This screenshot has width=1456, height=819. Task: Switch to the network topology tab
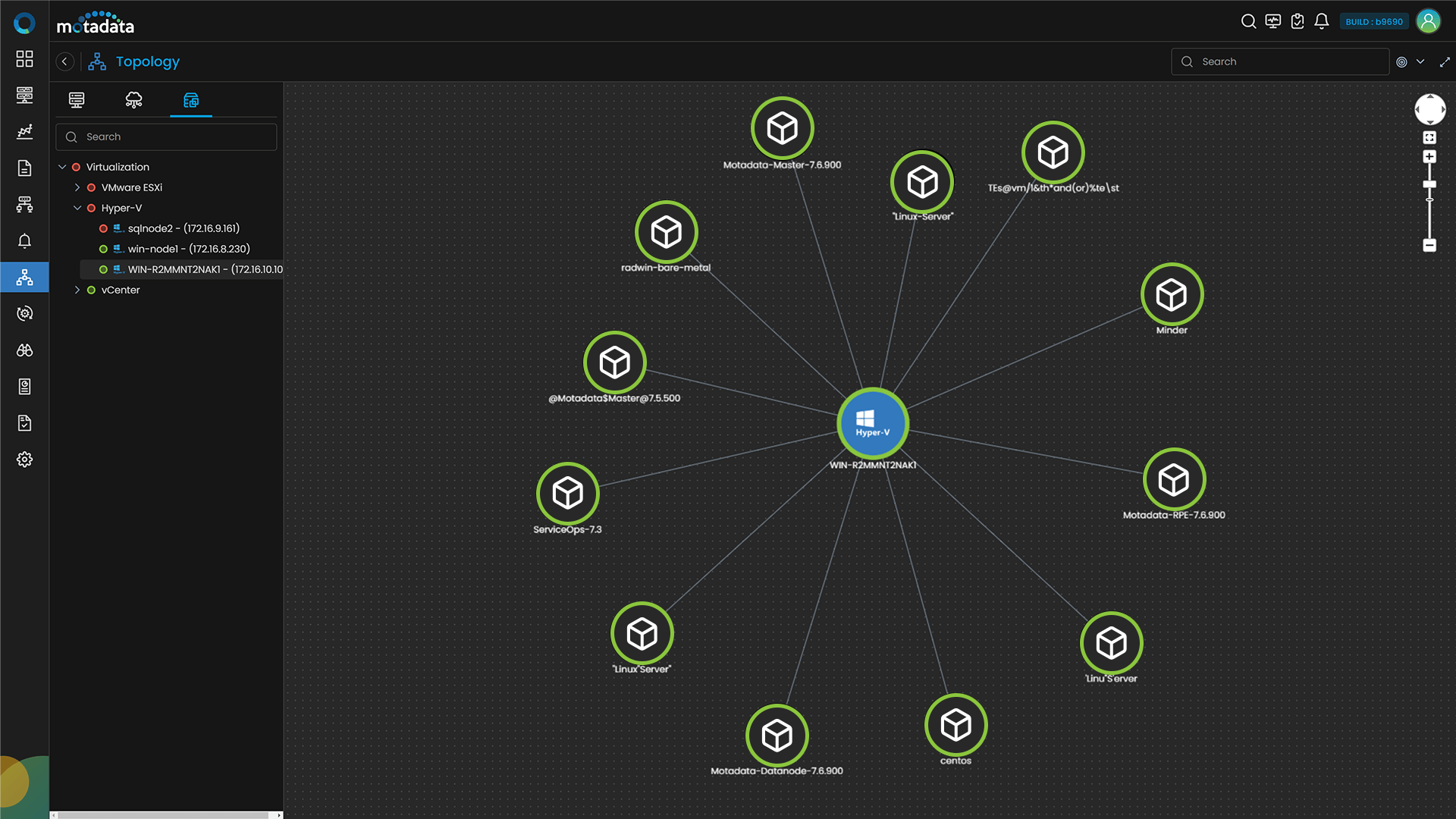pos(77,100)
